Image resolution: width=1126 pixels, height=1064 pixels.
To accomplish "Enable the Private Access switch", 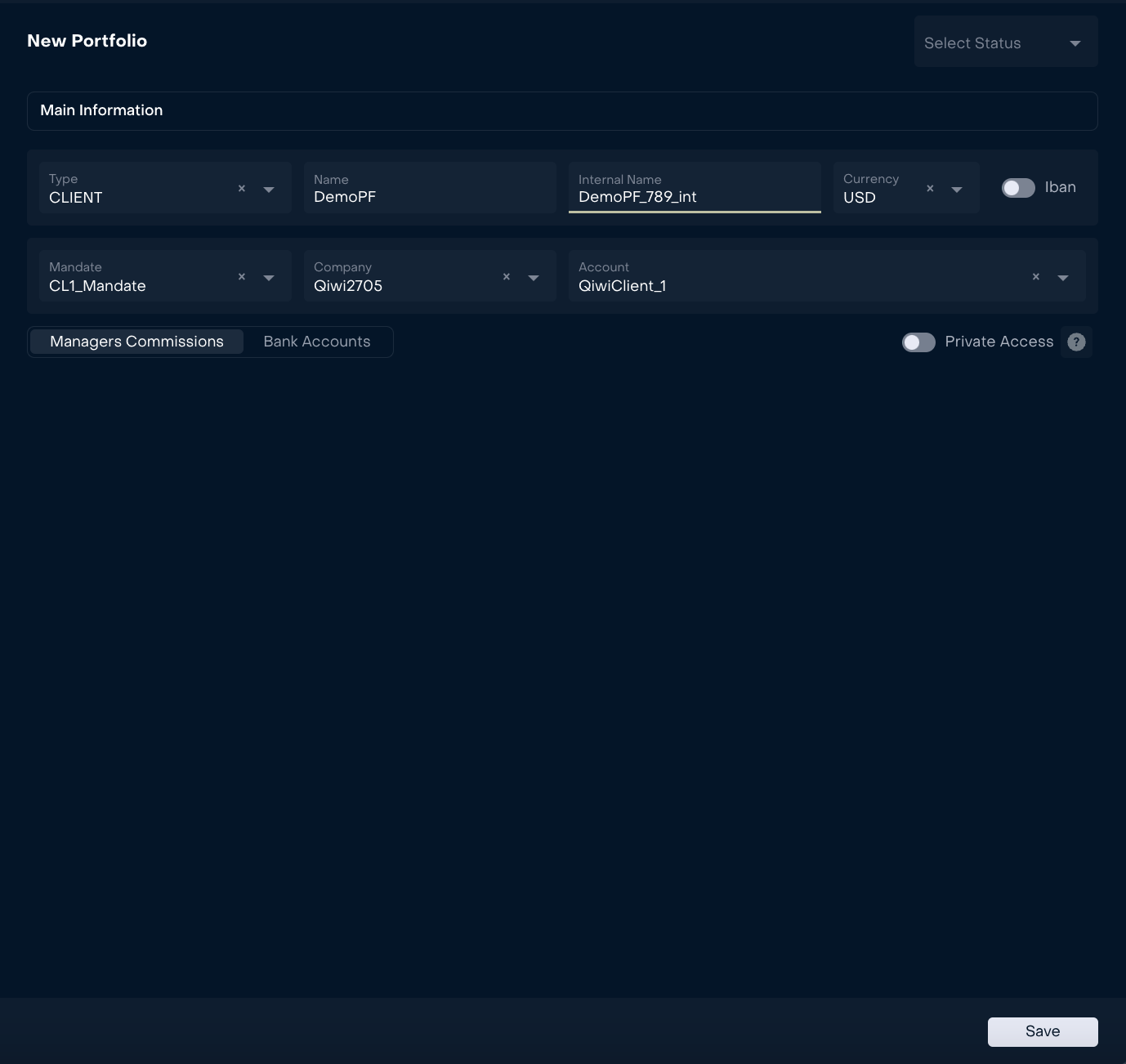I will click(x=918, y=342).
